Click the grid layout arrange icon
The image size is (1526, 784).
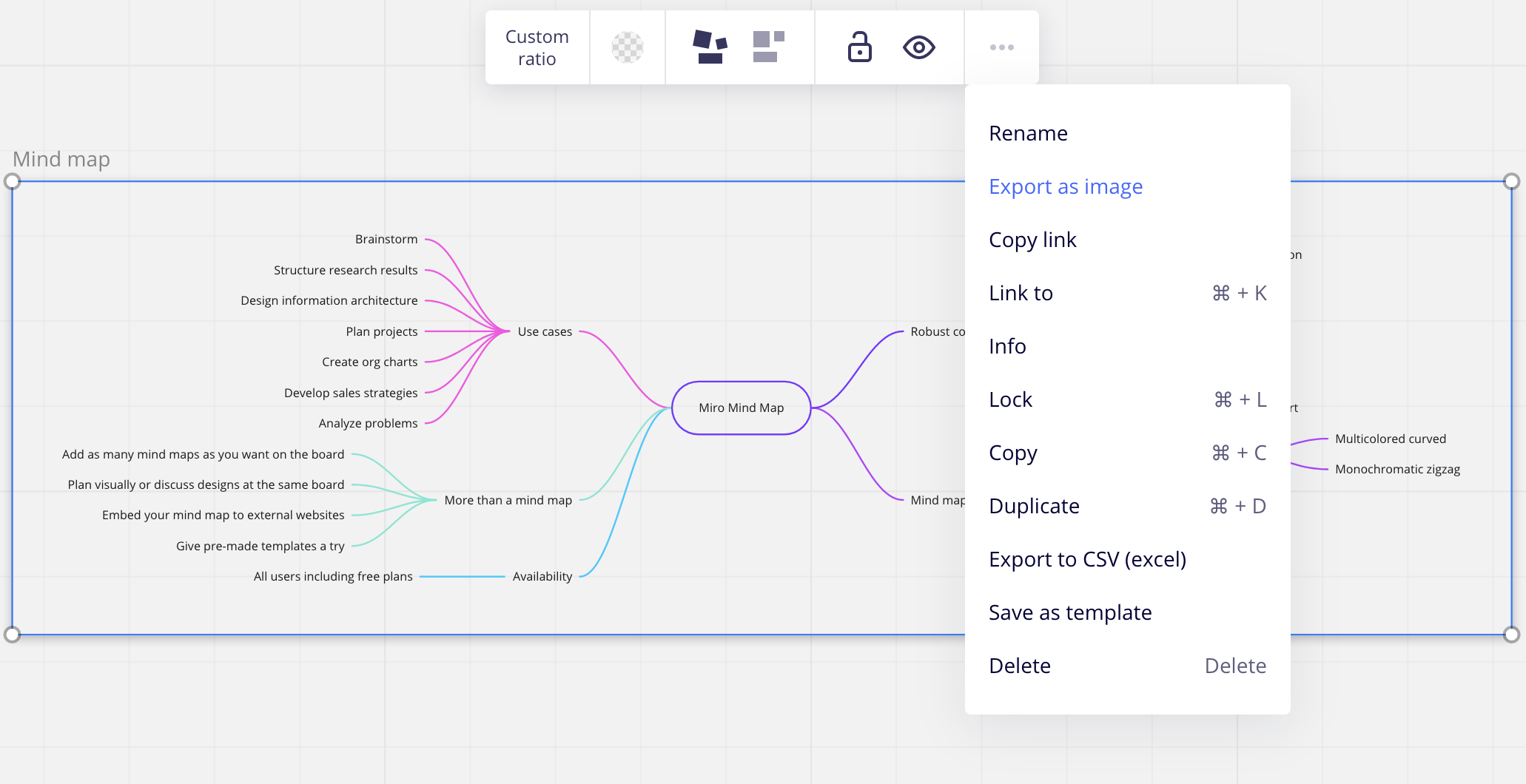[x=769, y=47]
